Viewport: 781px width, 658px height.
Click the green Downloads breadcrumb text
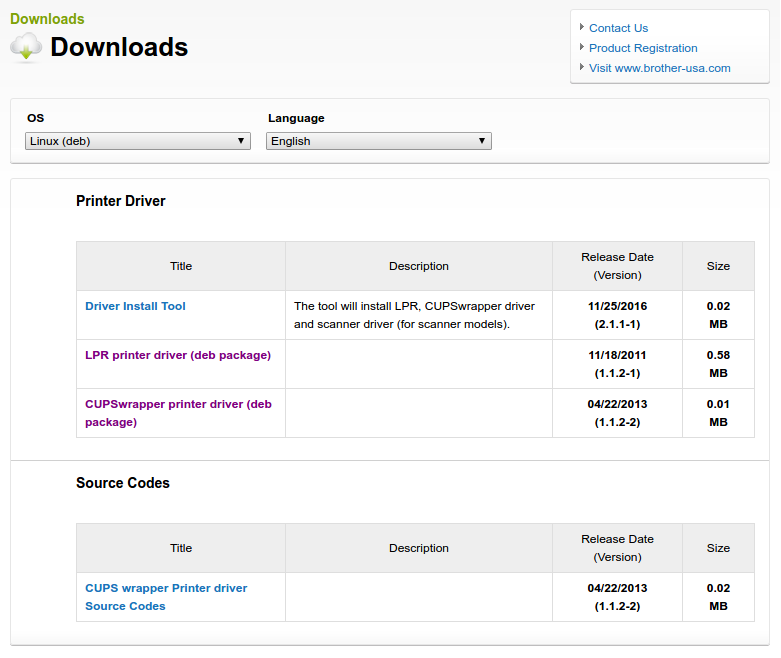click(x=47, y=19)
